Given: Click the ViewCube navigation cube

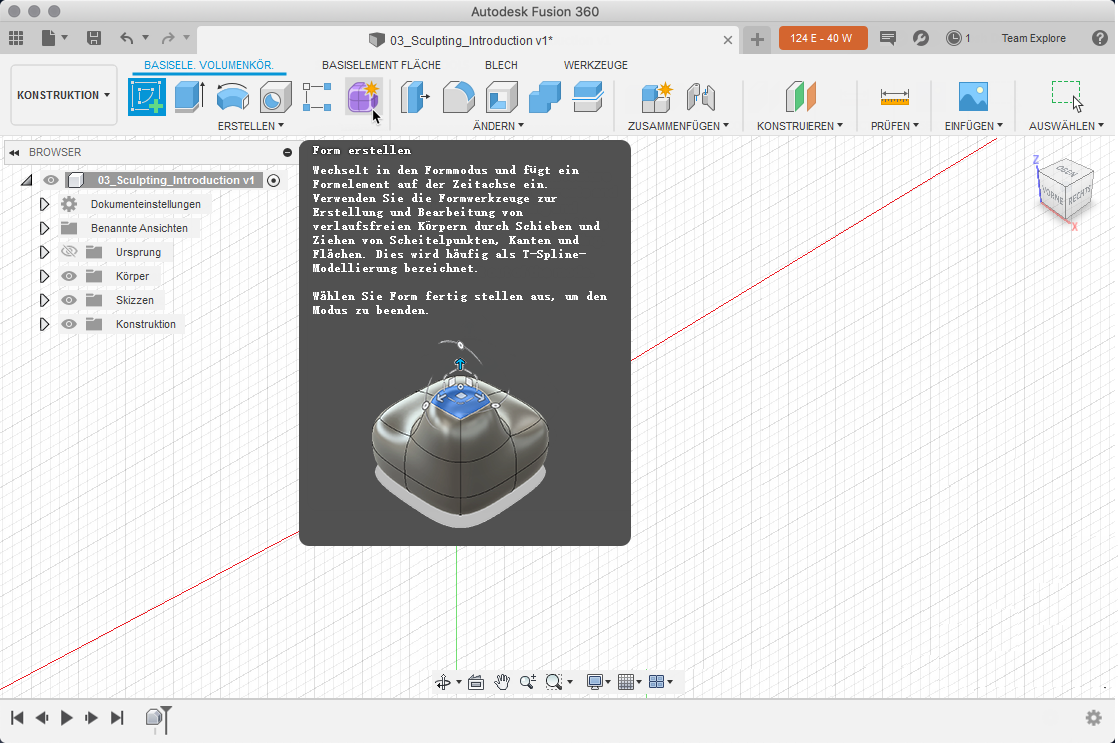Looking at the screenshot, I should point(1066,191).
